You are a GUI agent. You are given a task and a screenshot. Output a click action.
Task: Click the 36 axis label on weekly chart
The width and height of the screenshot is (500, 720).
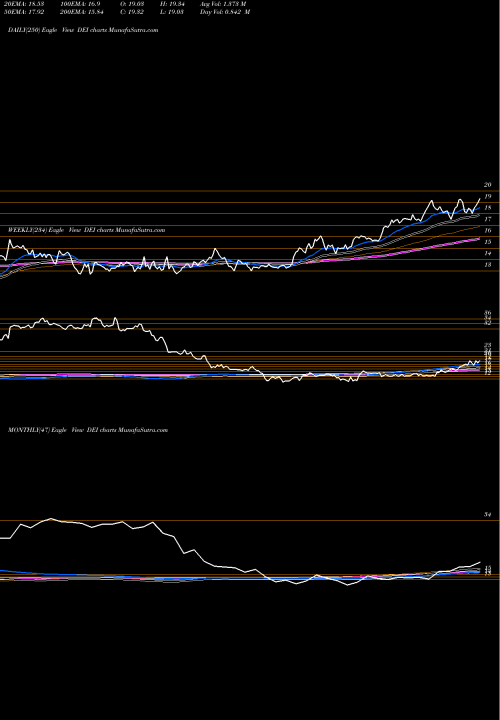(x=488, y=313)
